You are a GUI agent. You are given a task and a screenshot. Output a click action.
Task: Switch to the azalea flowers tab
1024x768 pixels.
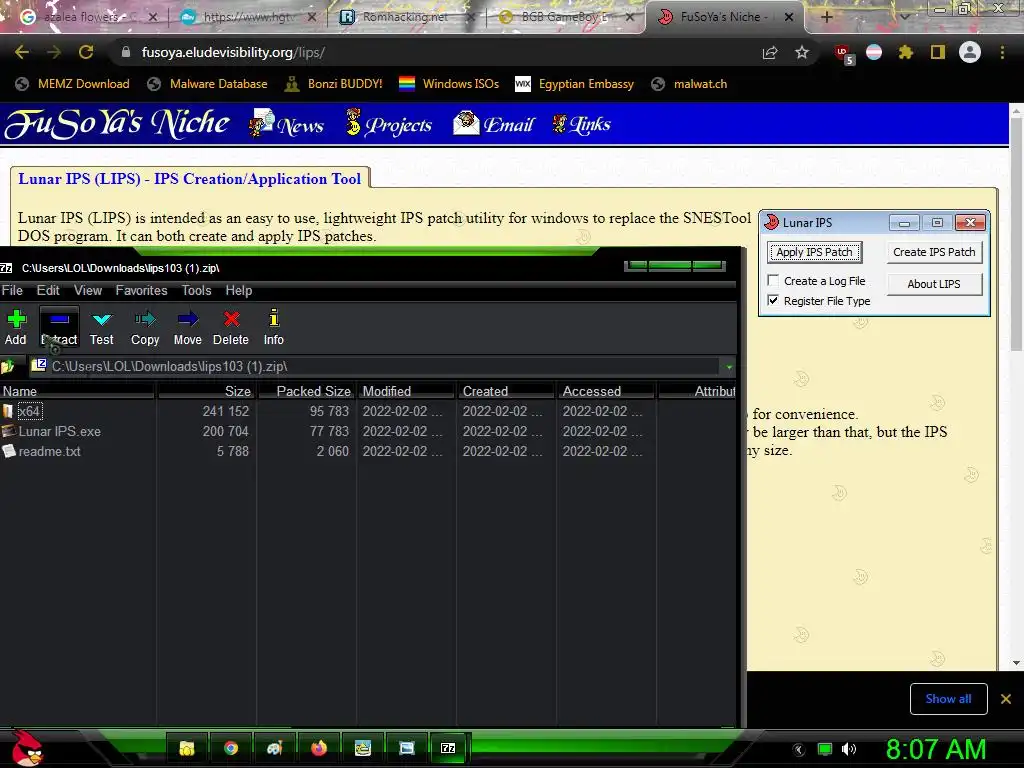pos(88,17)
